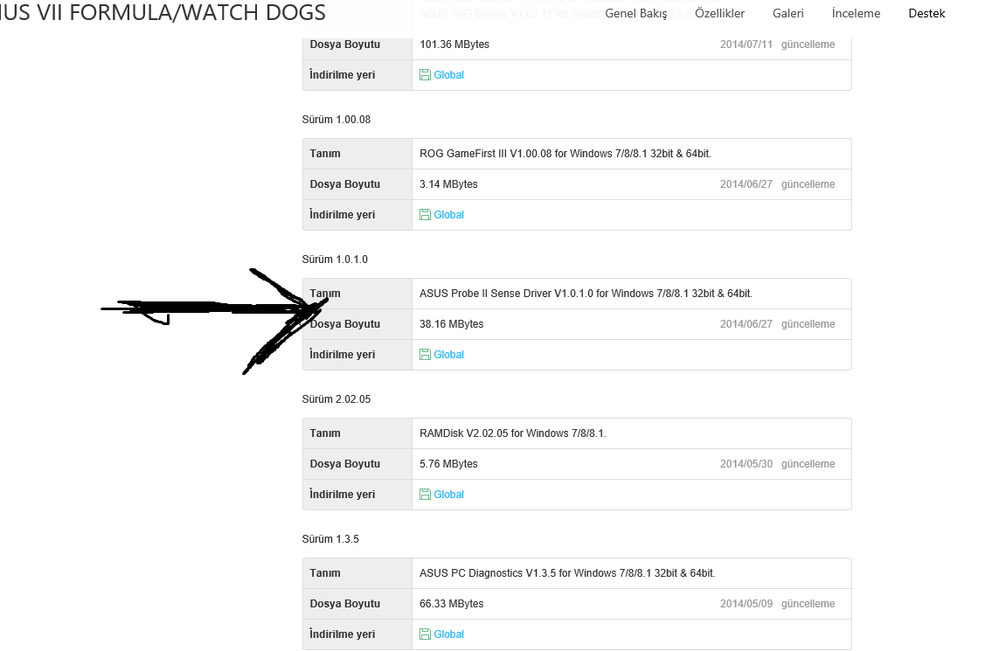999x651 pixels.
Task: Click İndirilme yeri label in the RAMDisk block
Action: (342, 494)
